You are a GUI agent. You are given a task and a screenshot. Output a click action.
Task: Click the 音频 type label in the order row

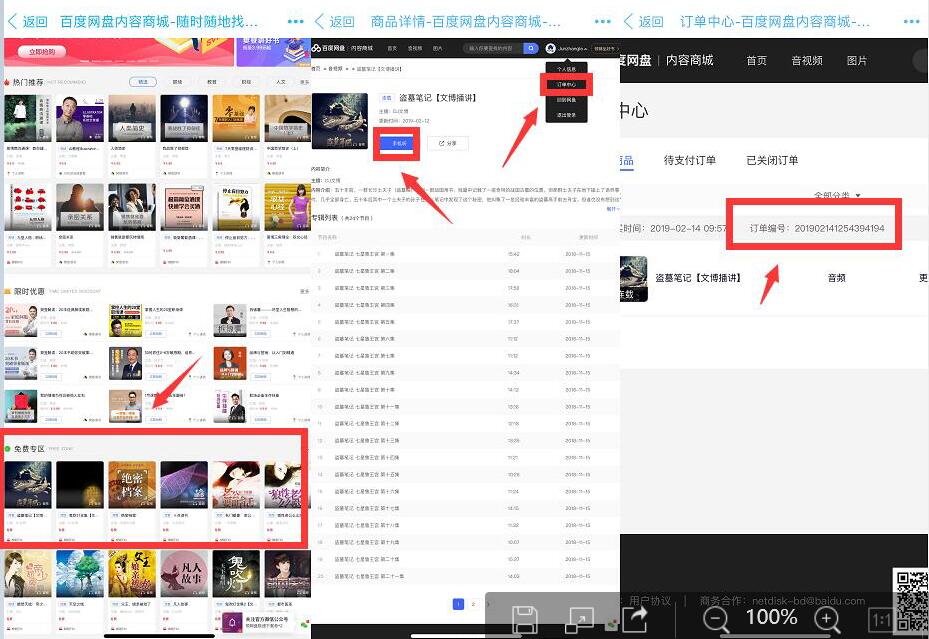pos(837,278)
